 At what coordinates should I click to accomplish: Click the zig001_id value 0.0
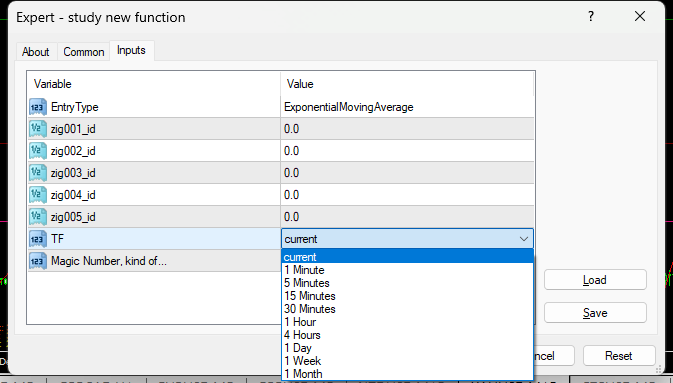point(407,129)
